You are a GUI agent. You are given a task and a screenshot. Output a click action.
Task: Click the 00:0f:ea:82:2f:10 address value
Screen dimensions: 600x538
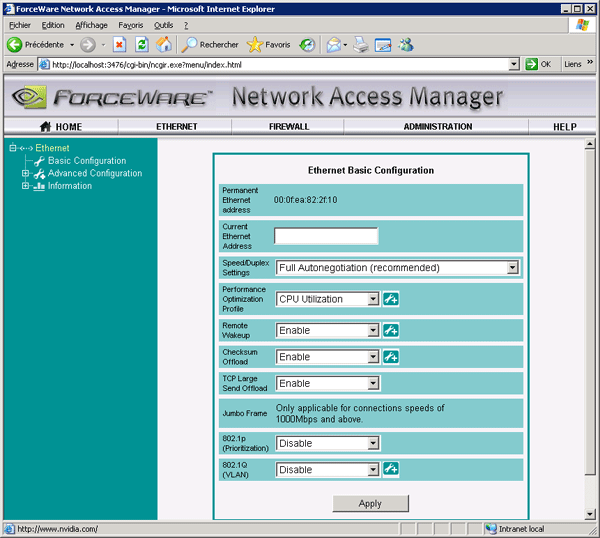(x=305, y=200)
